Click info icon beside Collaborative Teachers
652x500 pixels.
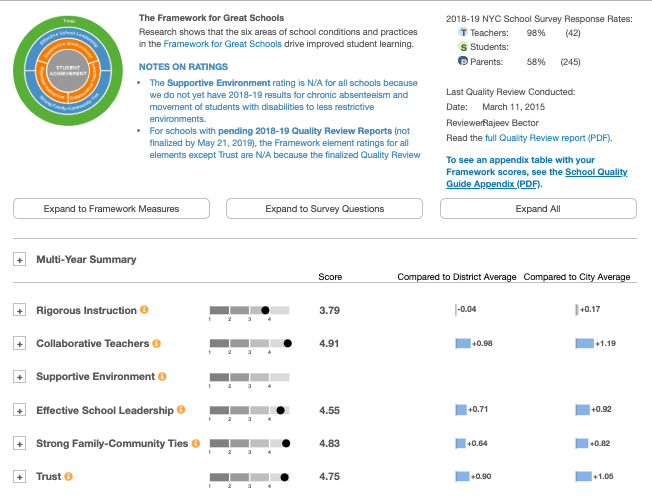coord(156,343)
